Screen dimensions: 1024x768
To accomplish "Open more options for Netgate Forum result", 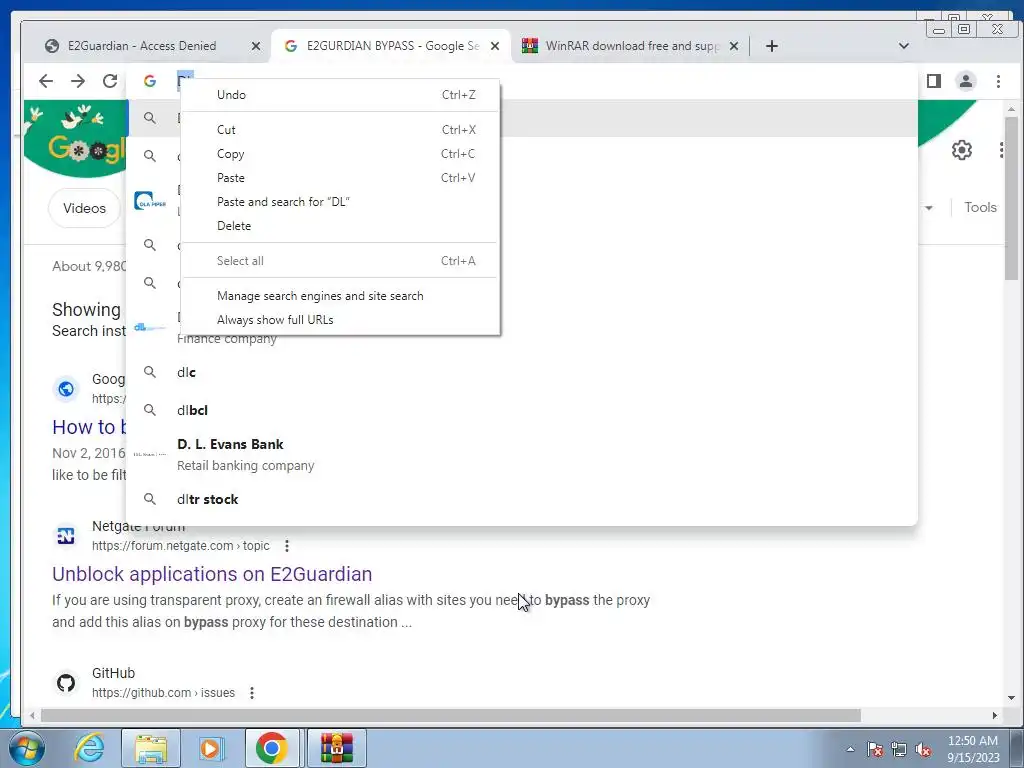I will 287,546.
